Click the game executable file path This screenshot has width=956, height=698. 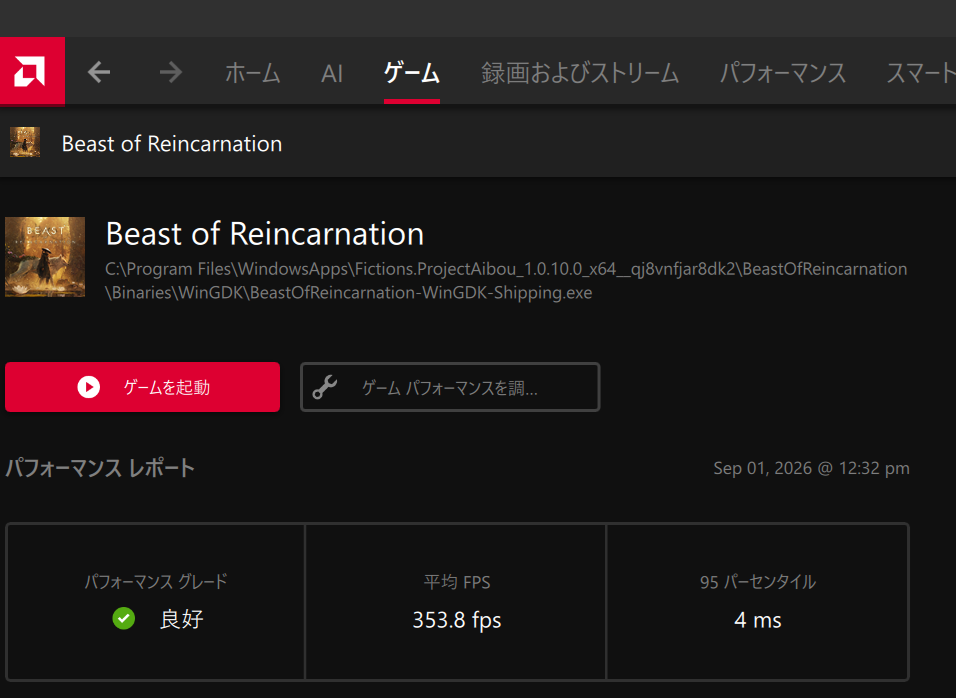pos(506,280)
